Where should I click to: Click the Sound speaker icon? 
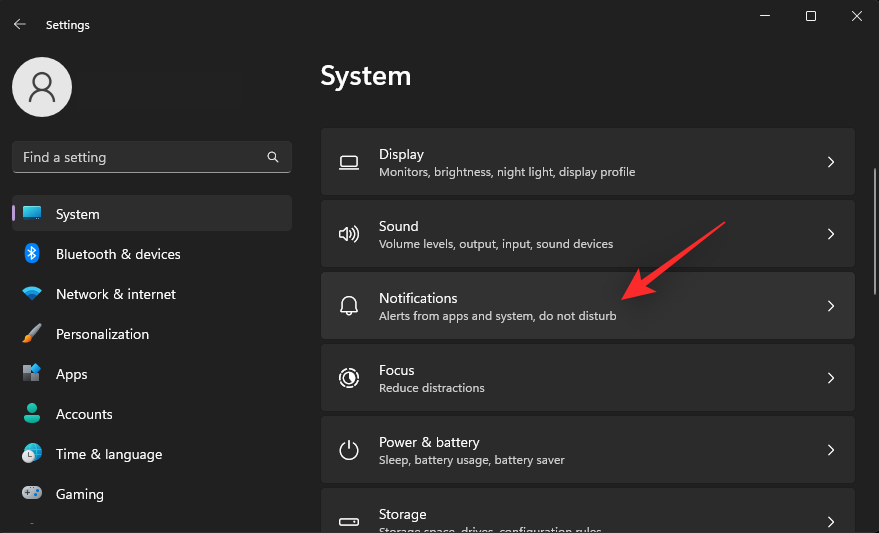(349, 234)
